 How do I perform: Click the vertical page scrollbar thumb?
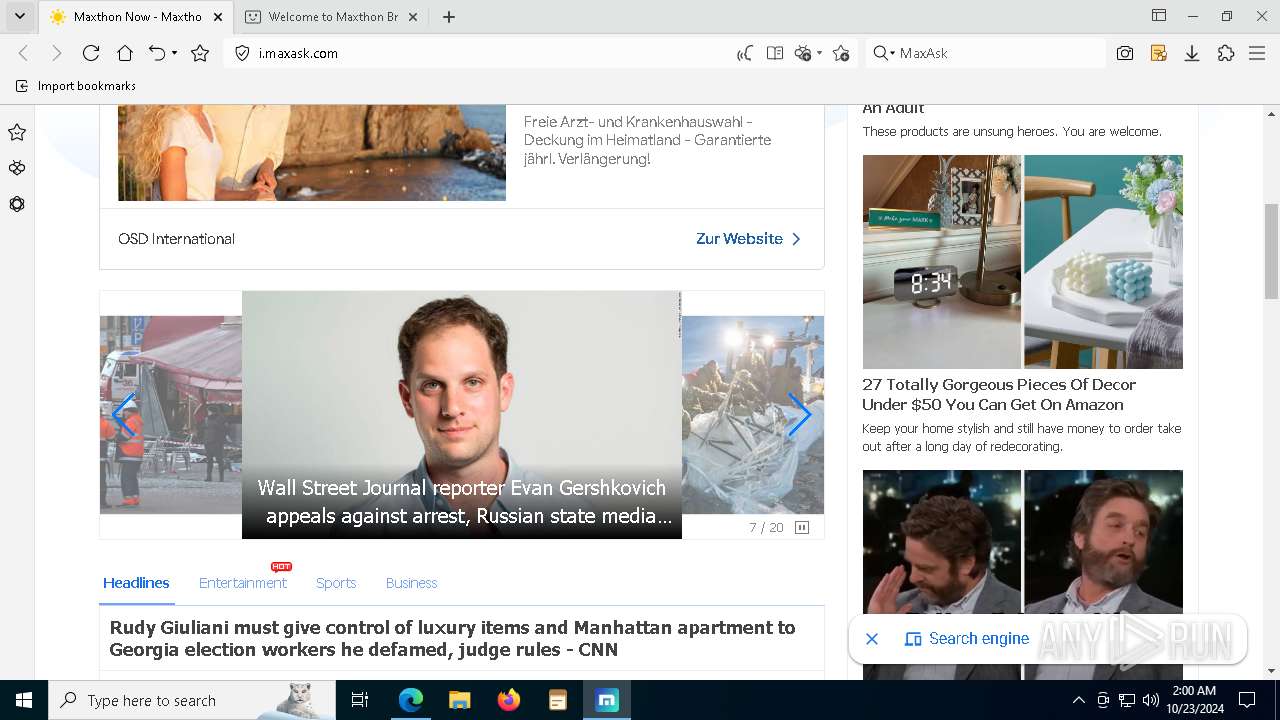click(1271, 250)
